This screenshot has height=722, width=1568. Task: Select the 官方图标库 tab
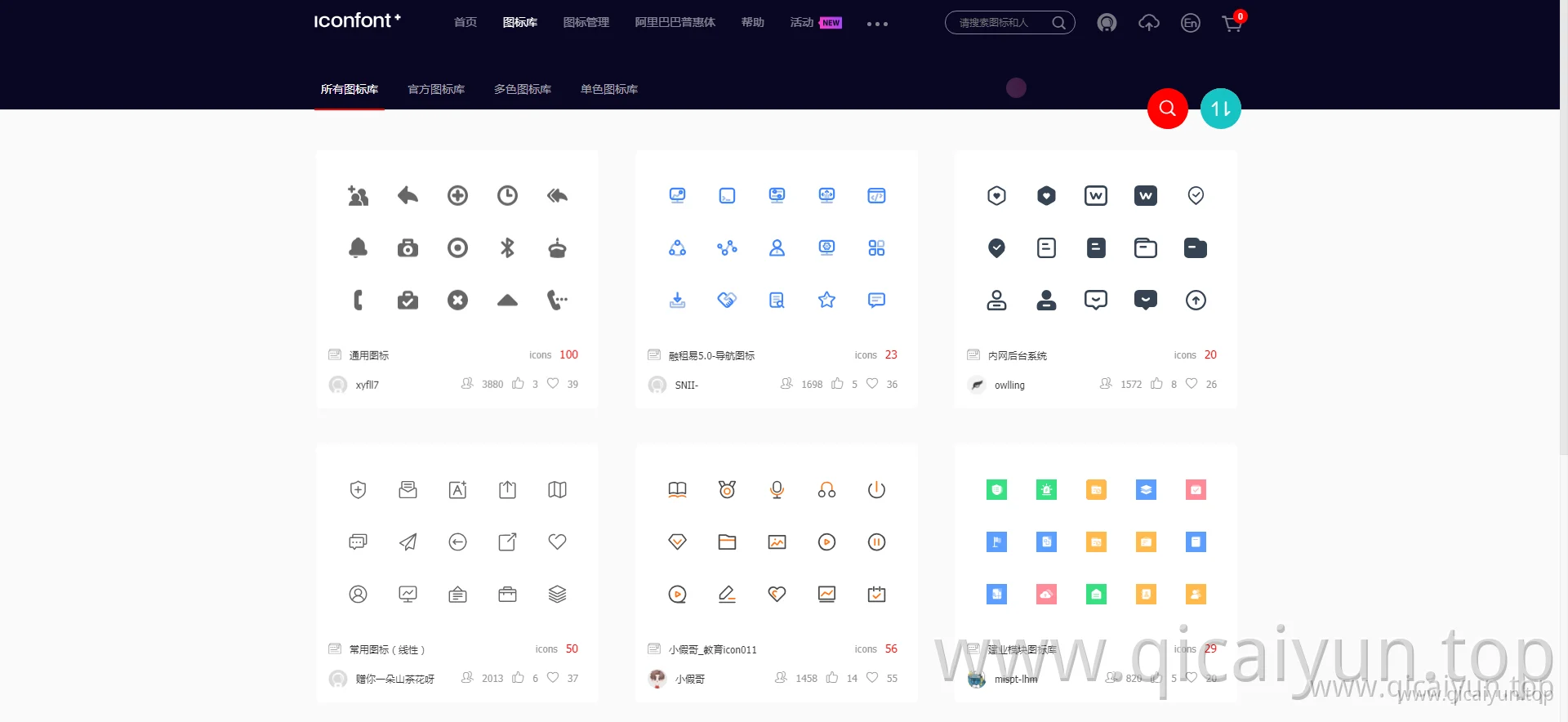[436, 89]
